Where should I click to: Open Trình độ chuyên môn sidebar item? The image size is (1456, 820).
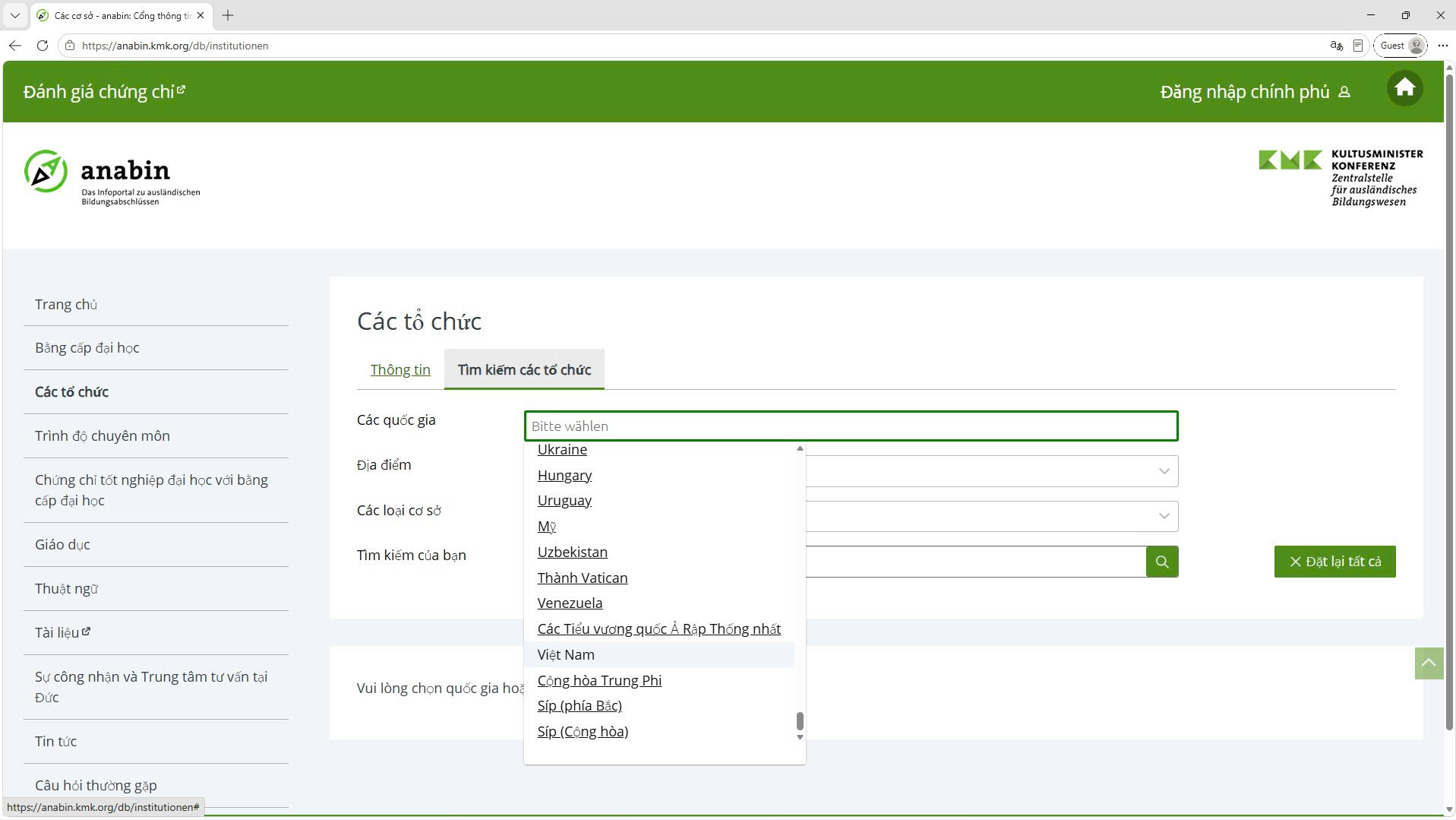coord(103,435)
